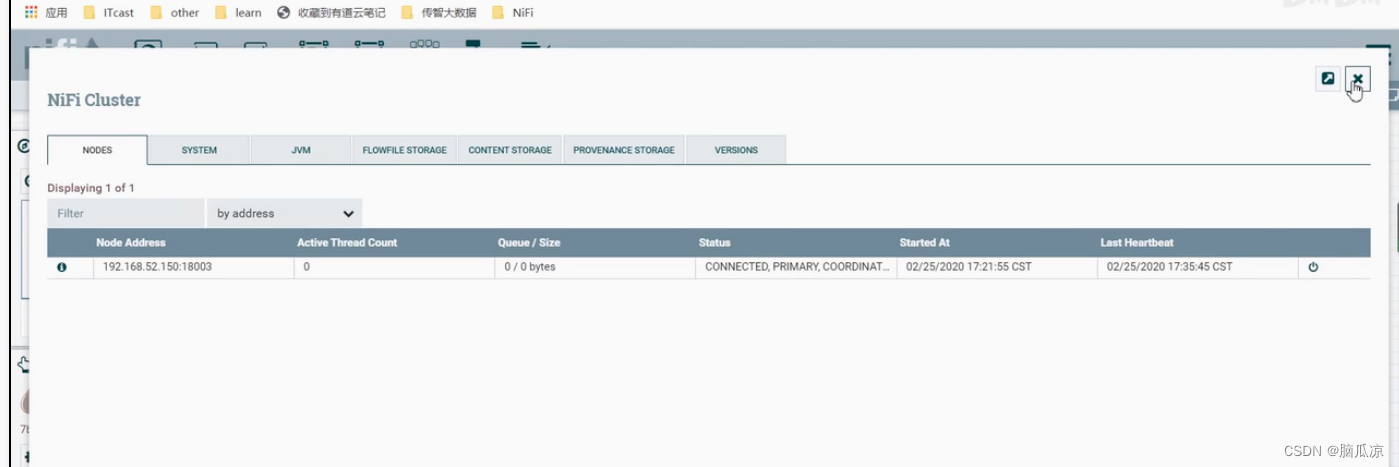Select the 192.168.52.150:18003 address cell

point(193,267)
